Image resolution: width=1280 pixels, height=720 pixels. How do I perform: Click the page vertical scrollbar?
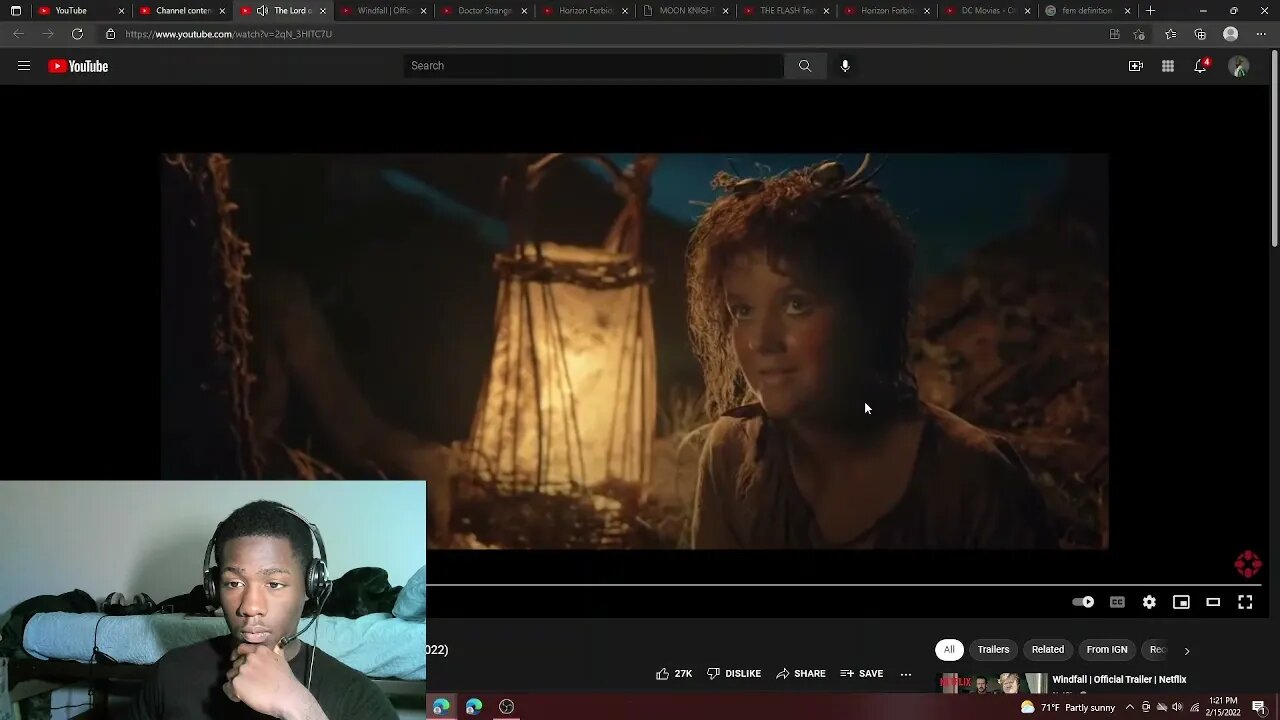(x=1274, y=150)
